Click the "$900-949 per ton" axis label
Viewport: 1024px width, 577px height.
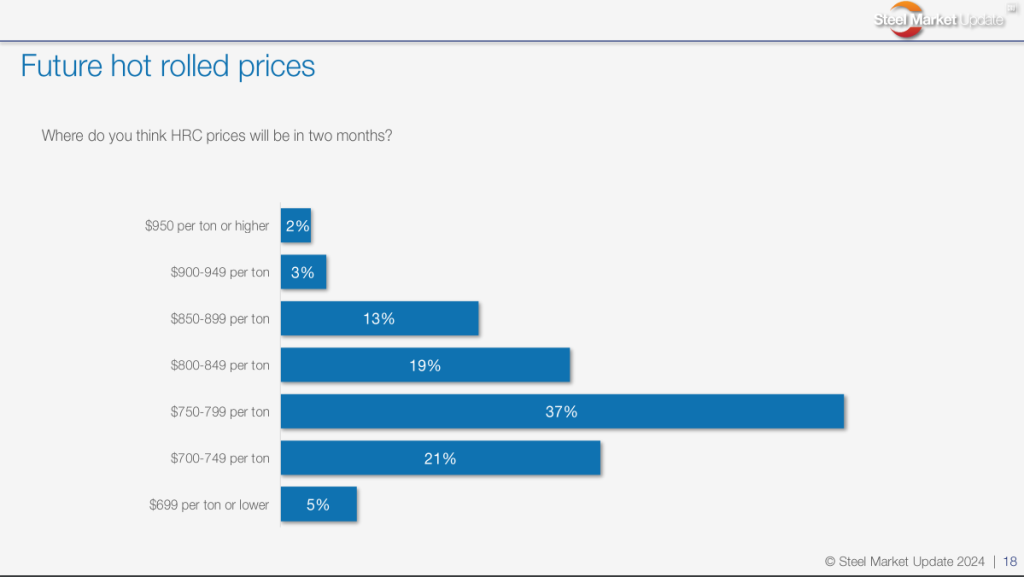click(220, 272)
